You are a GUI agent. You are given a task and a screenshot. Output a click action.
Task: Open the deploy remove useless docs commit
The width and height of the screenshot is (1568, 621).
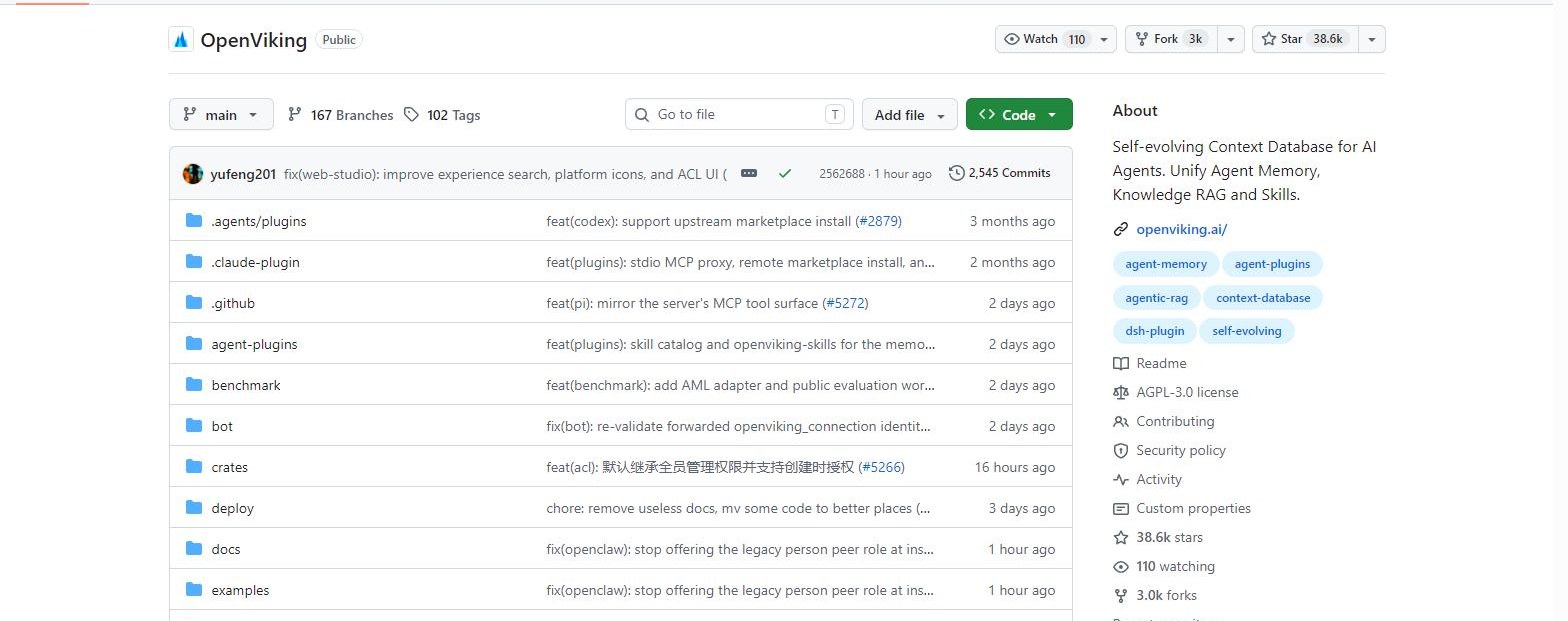(739, 508)
